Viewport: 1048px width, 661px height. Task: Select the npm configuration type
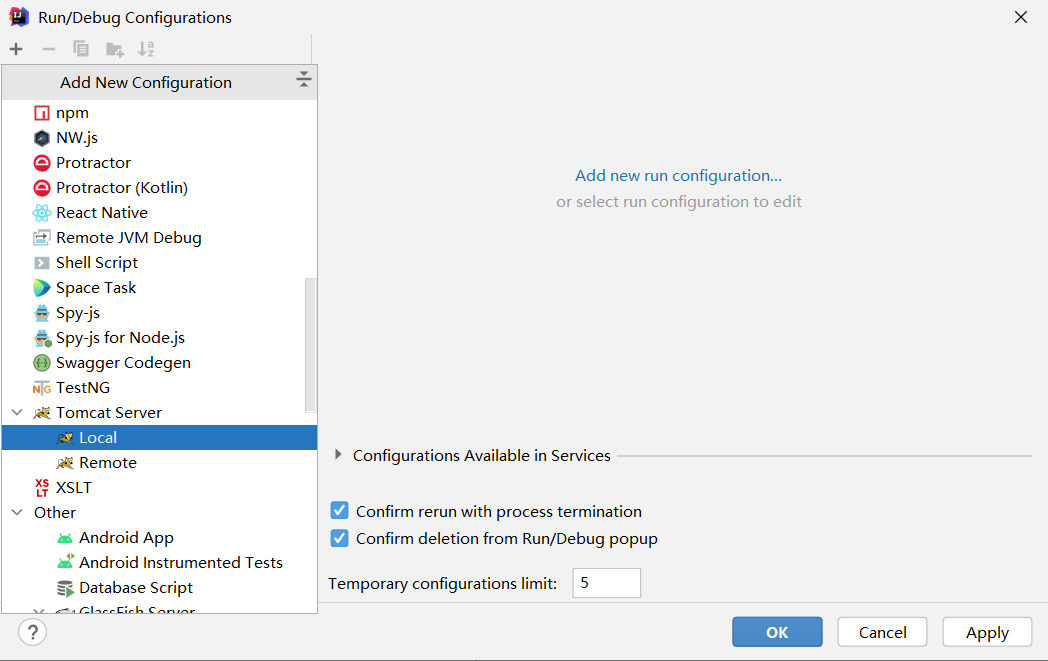160,113
